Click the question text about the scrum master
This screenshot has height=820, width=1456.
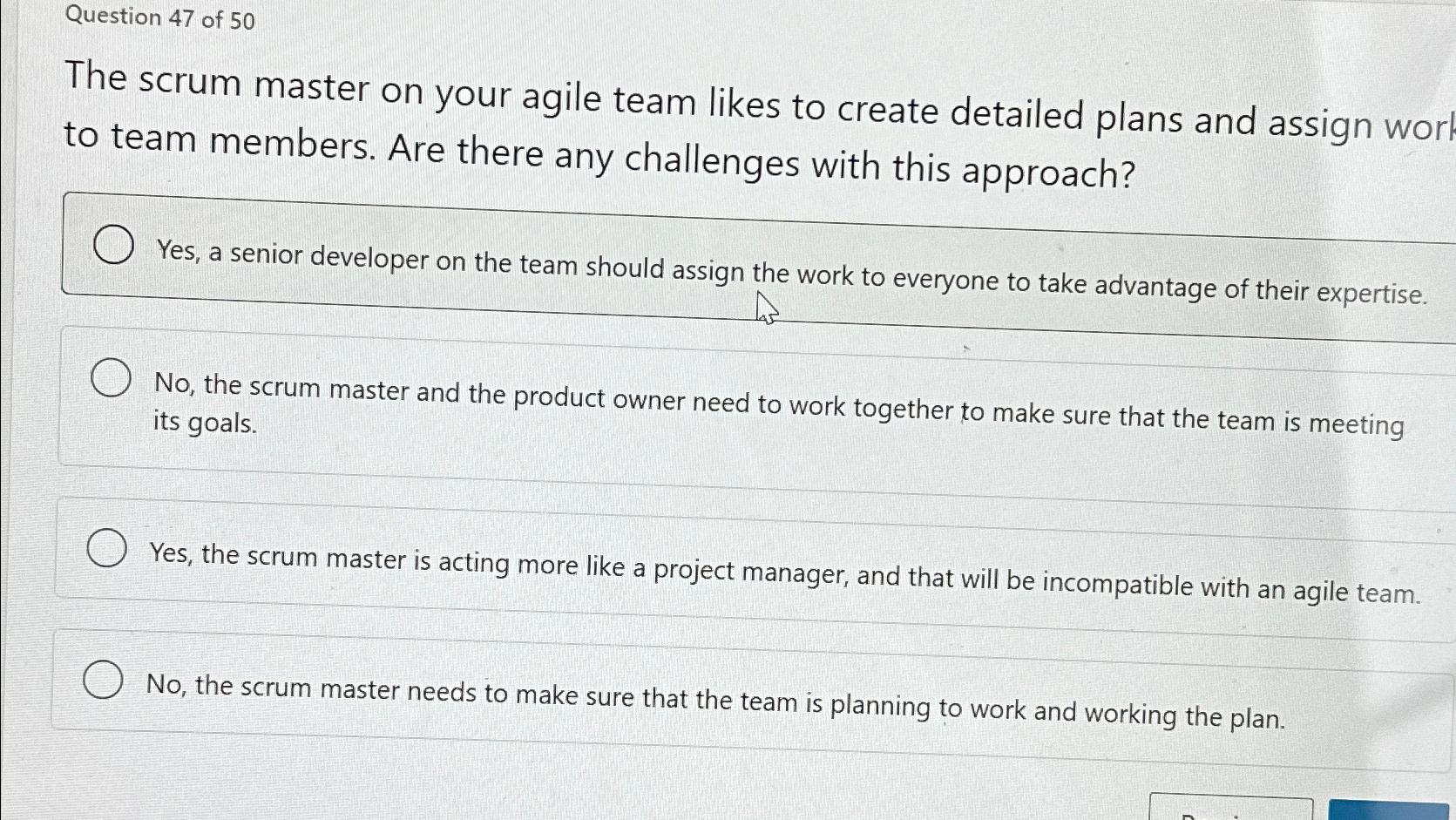[601, 122]
